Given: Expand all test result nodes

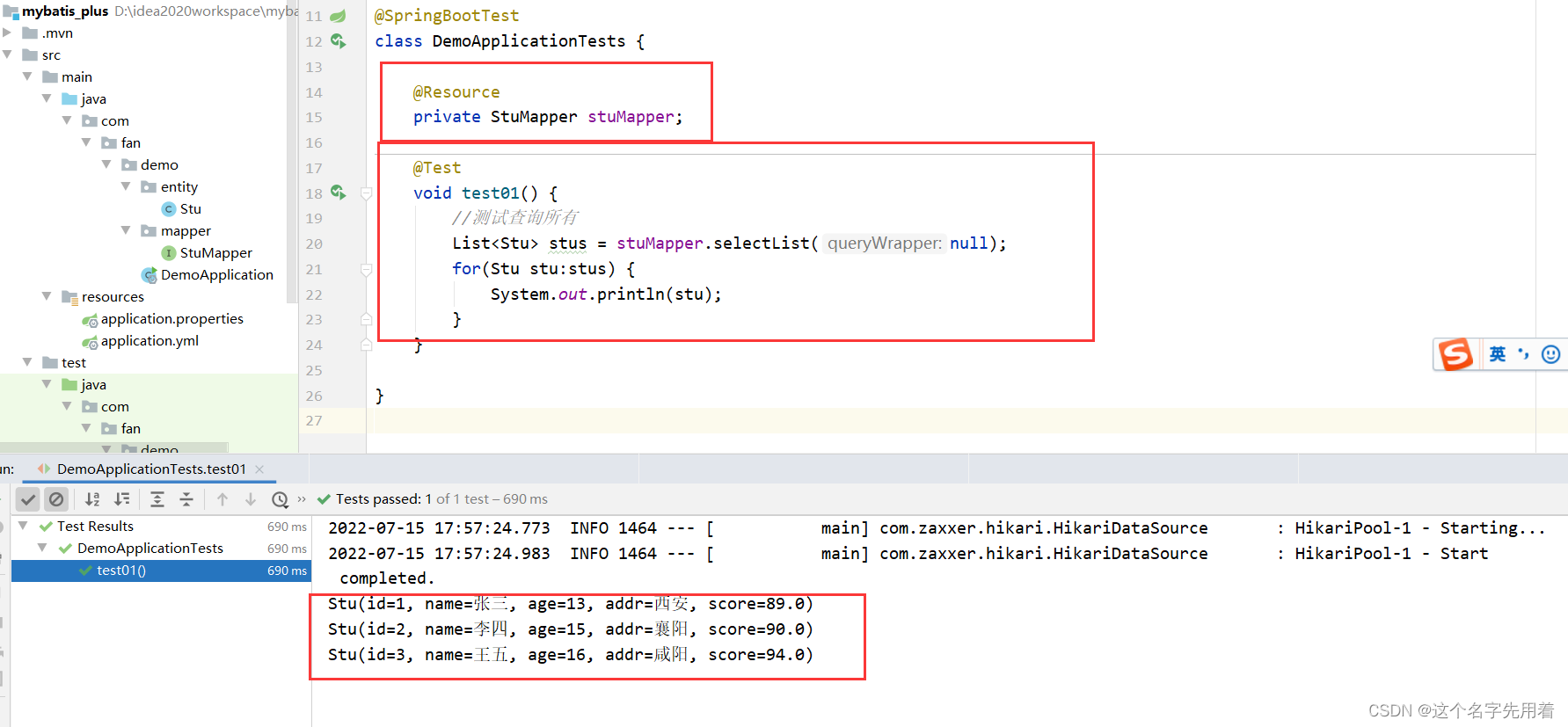Looking at the screenshot, I should point(157,499).
